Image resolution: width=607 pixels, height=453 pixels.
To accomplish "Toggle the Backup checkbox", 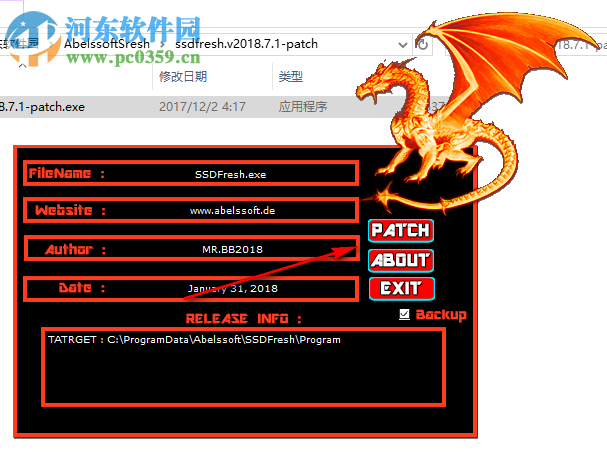I will [404, 314].
